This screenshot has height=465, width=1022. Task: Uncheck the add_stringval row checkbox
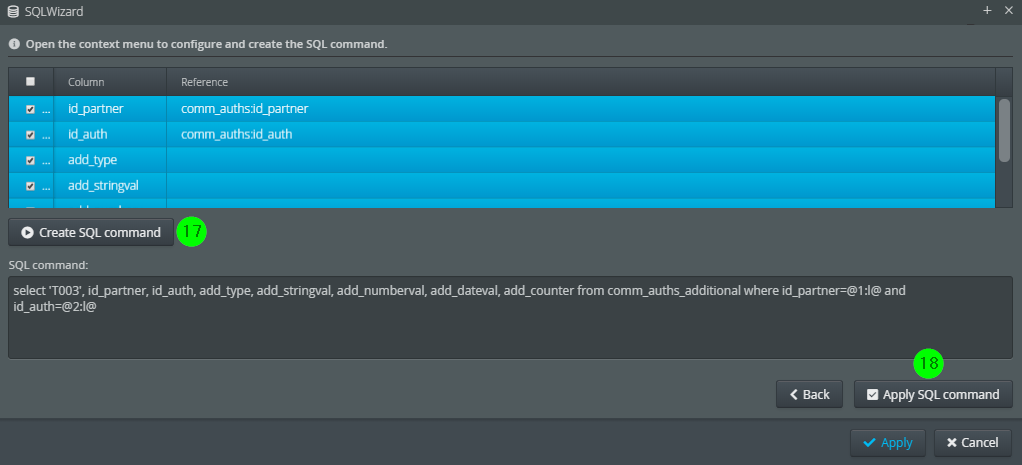30,186
